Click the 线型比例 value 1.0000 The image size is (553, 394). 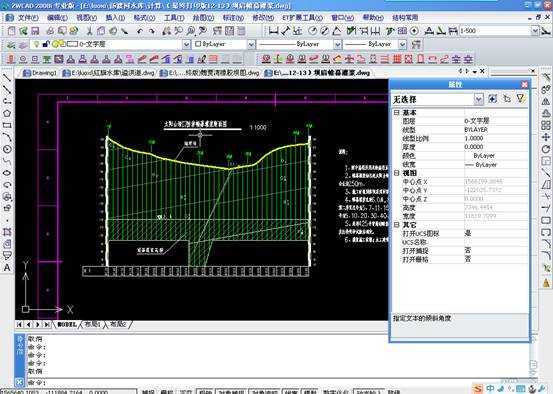coord(495,138)
